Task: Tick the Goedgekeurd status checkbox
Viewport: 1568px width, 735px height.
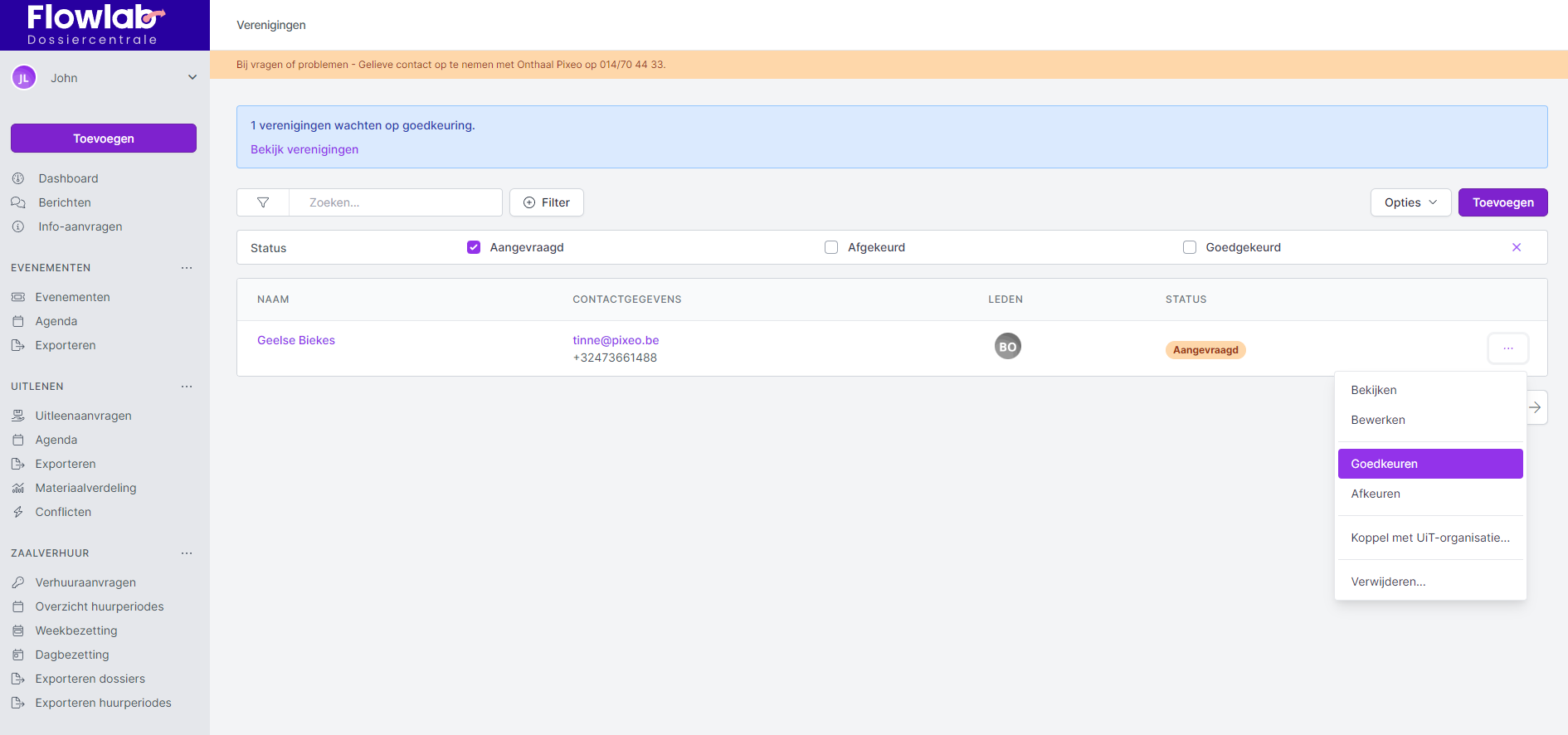Action: coord(1190,247)
